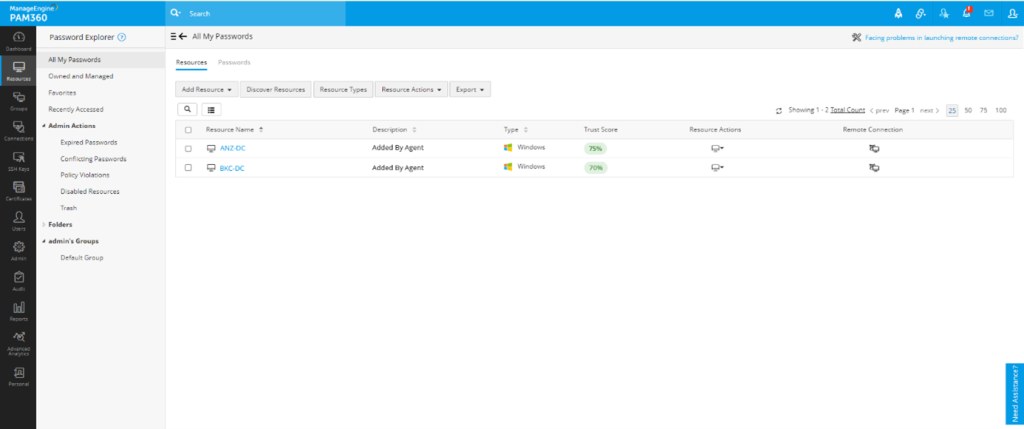Open the Add Resource dropdown
Image resolution: width=1024 pixels, height=429 pixels.
click(x=207, y=89)
